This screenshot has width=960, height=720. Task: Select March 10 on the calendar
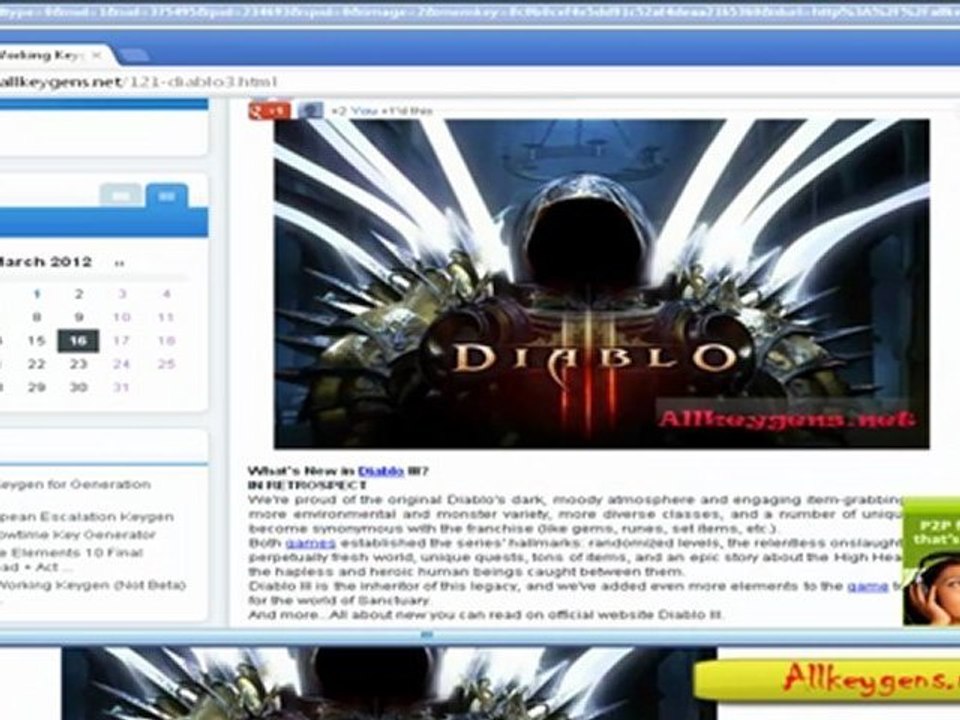[122, 318]
